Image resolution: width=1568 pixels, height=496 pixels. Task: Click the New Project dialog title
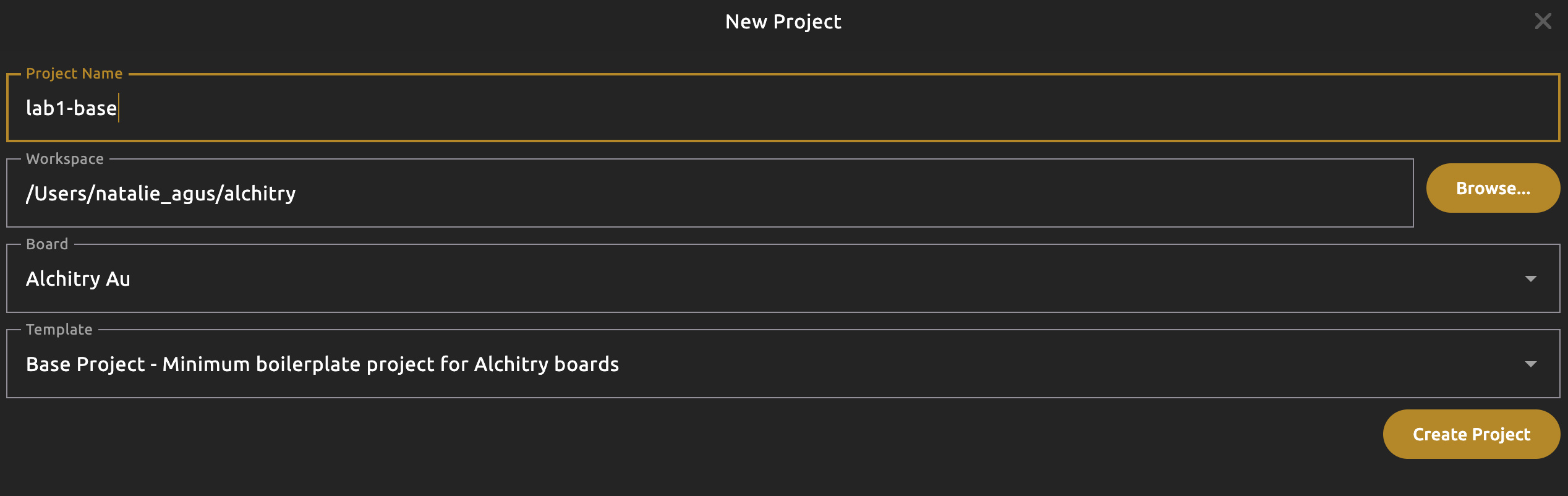[783, 22]
